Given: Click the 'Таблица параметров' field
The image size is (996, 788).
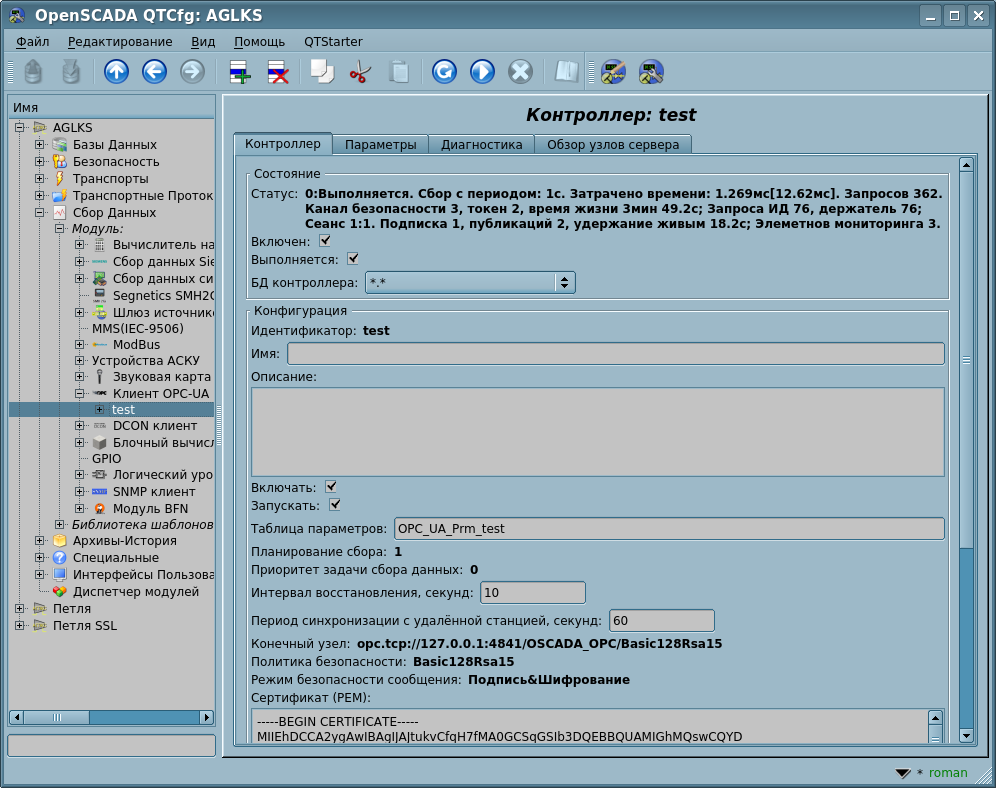Looking at the screenshot, I should [670, 529].
